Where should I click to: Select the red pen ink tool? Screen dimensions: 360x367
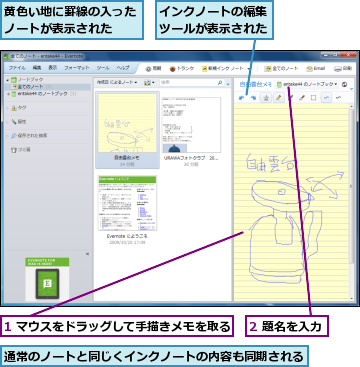[x=302, y=98]
